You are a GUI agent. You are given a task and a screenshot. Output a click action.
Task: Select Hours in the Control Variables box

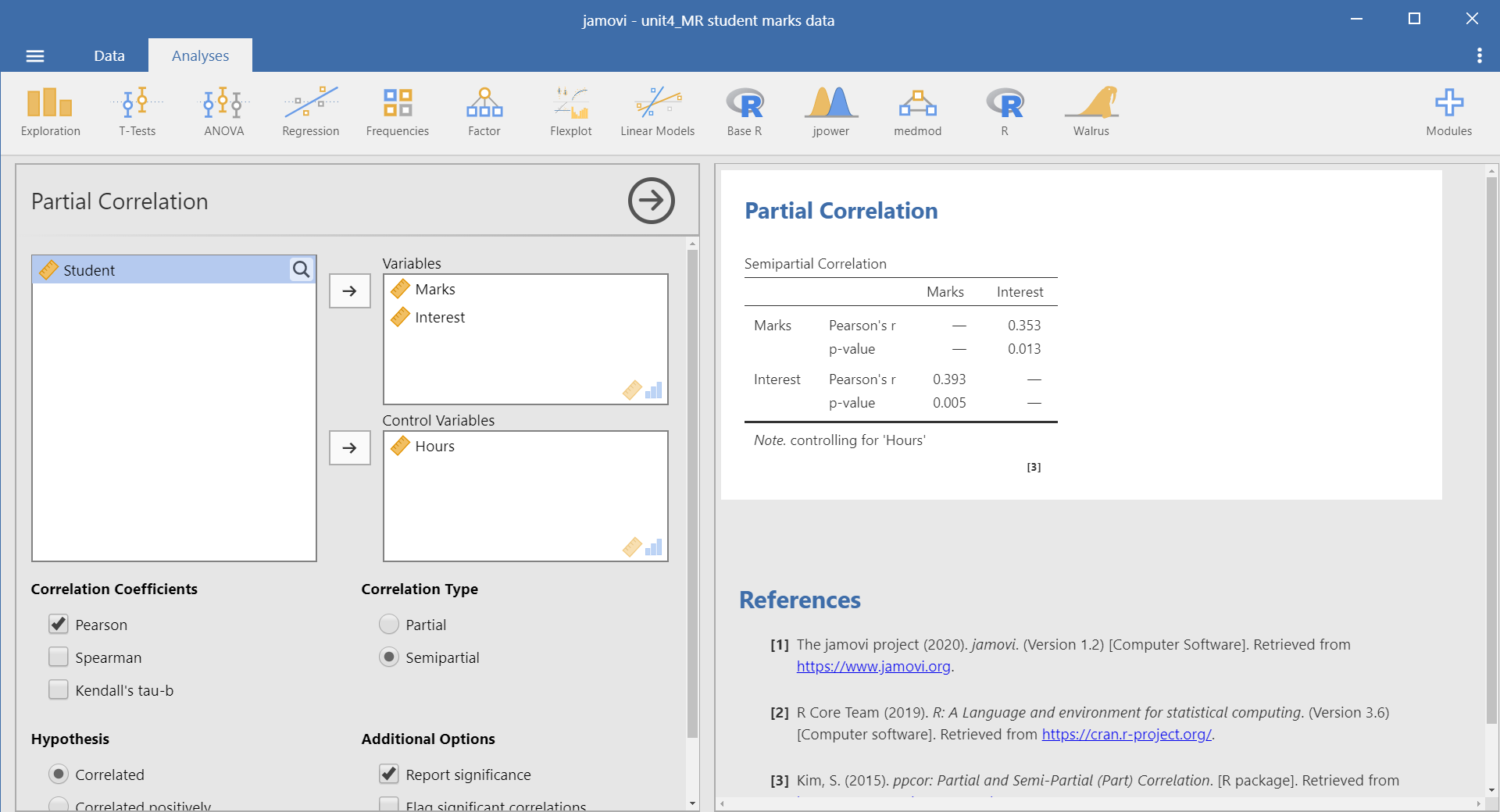coord(526,446)
